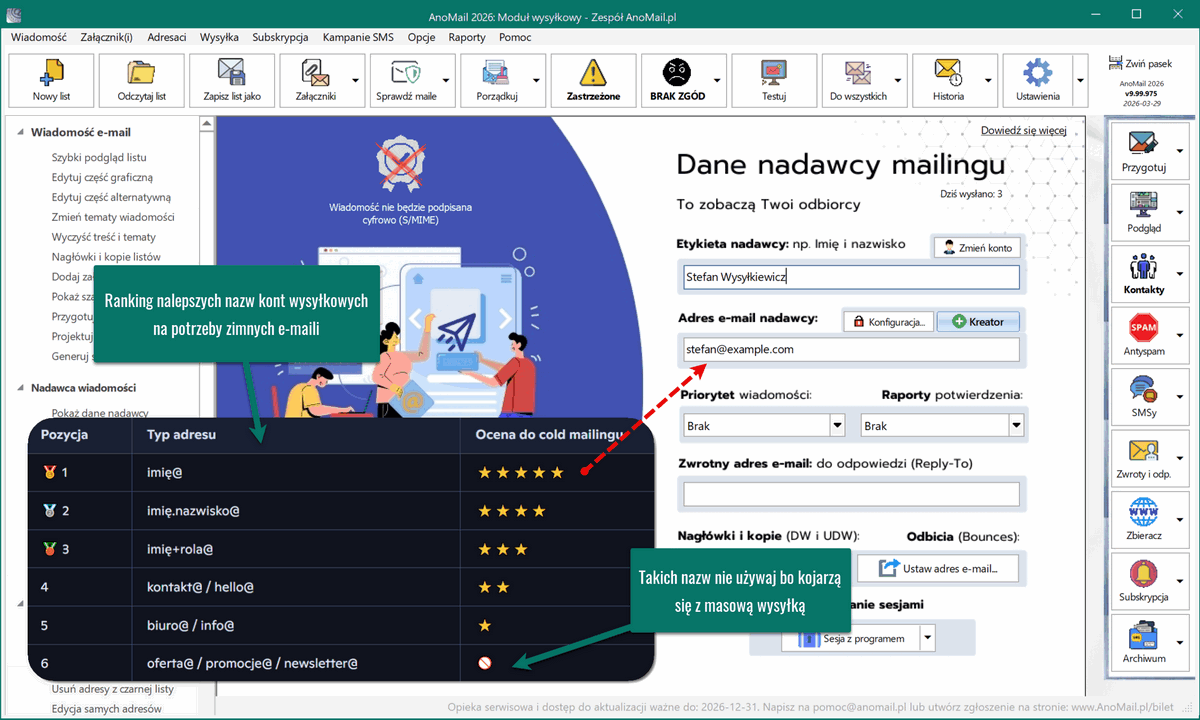Click the Porządkuj toolbar icon
Image resolution: width=1200 pixels, height=720 pixels.
point(495,73)
